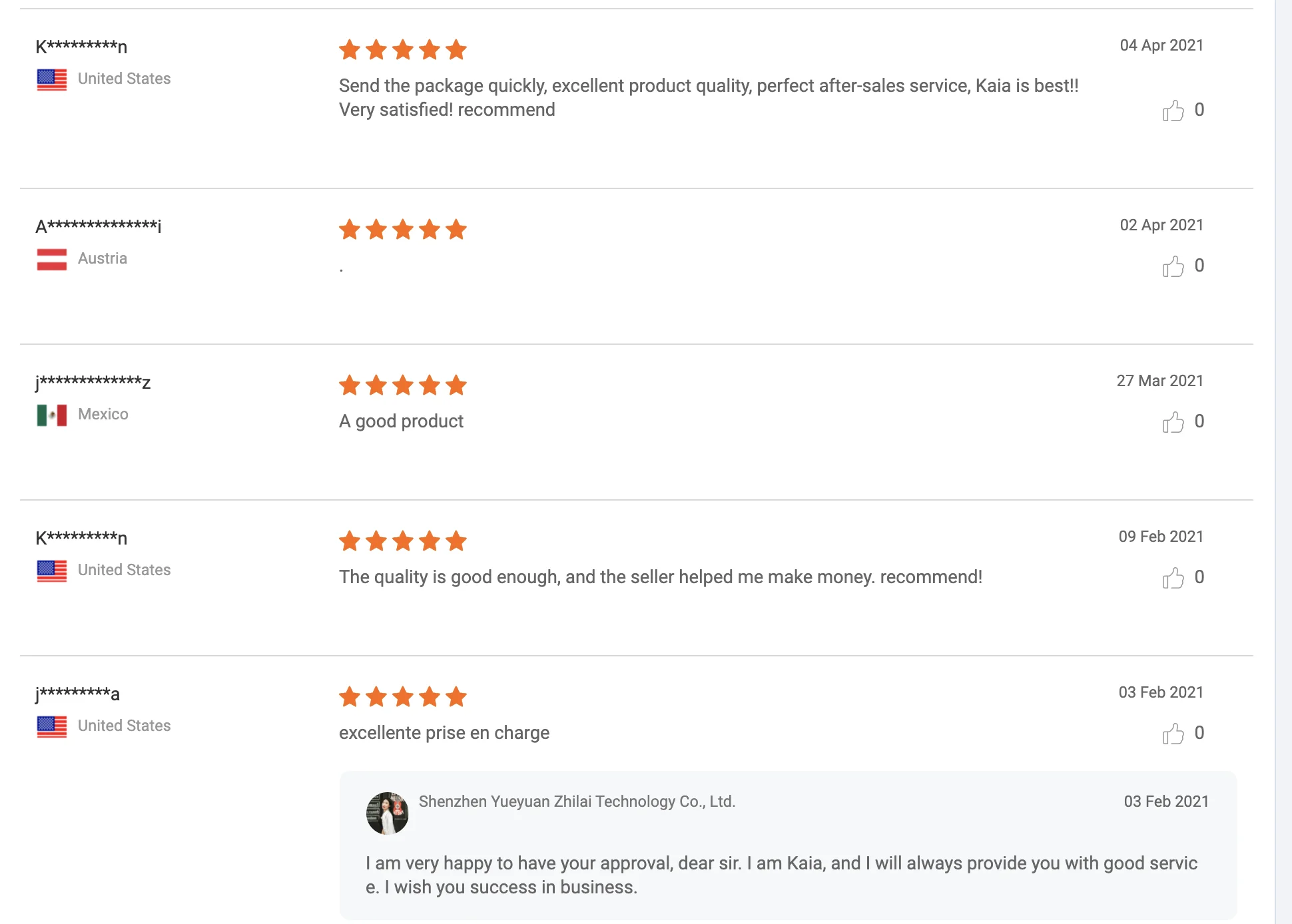The height and width of the screenshot is (924, 1292).
Task: Click reviewer name A***************i
Action: [x=99, y=226]
